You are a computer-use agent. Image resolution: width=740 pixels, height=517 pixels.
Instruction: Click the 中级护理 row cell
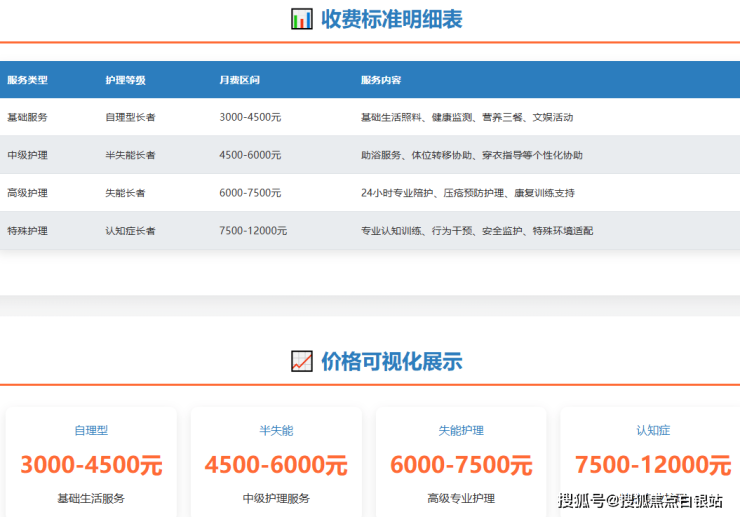point(27,155)
